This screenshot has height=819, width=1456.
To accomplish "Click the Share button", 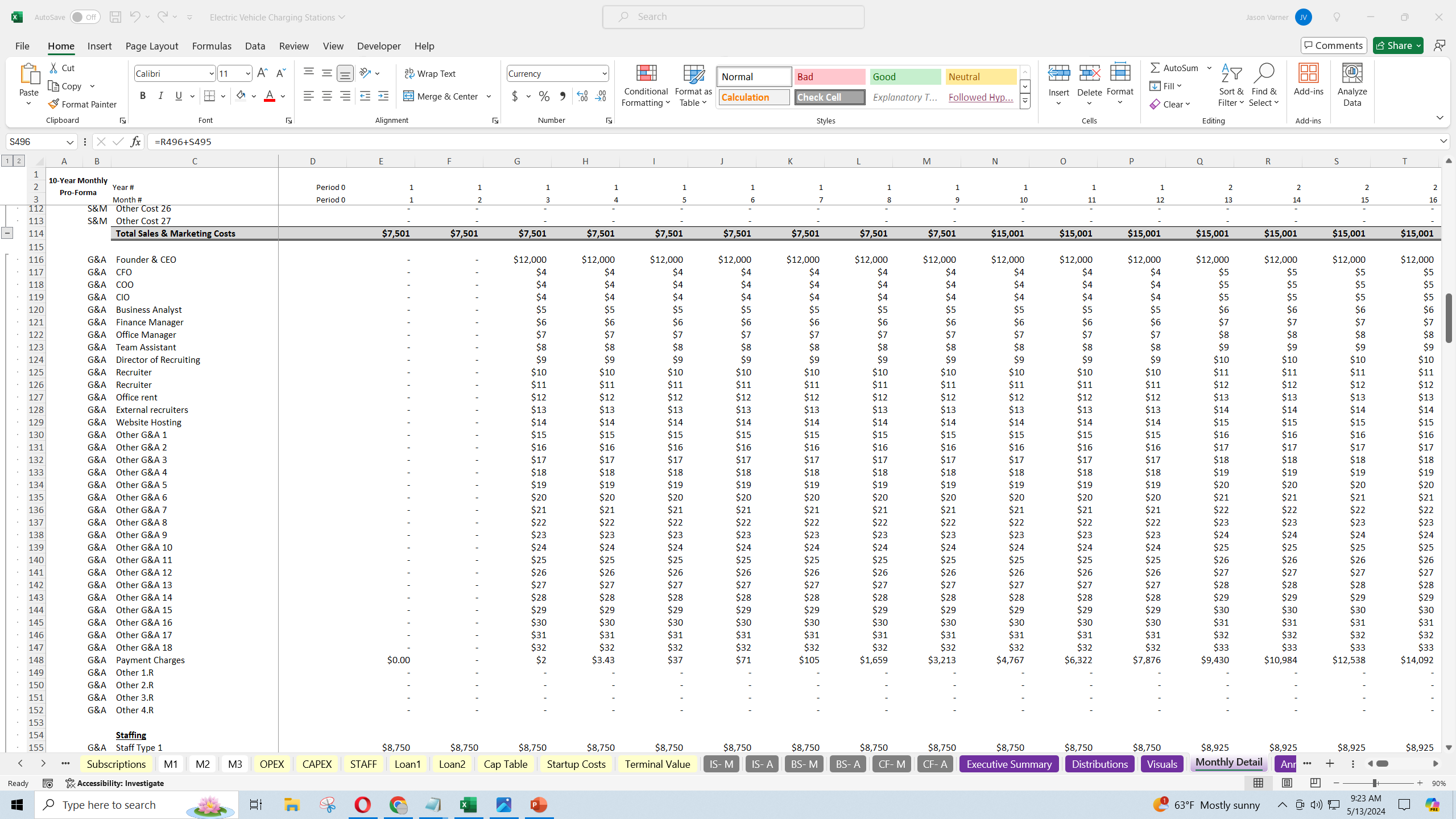I will 1397,45.
